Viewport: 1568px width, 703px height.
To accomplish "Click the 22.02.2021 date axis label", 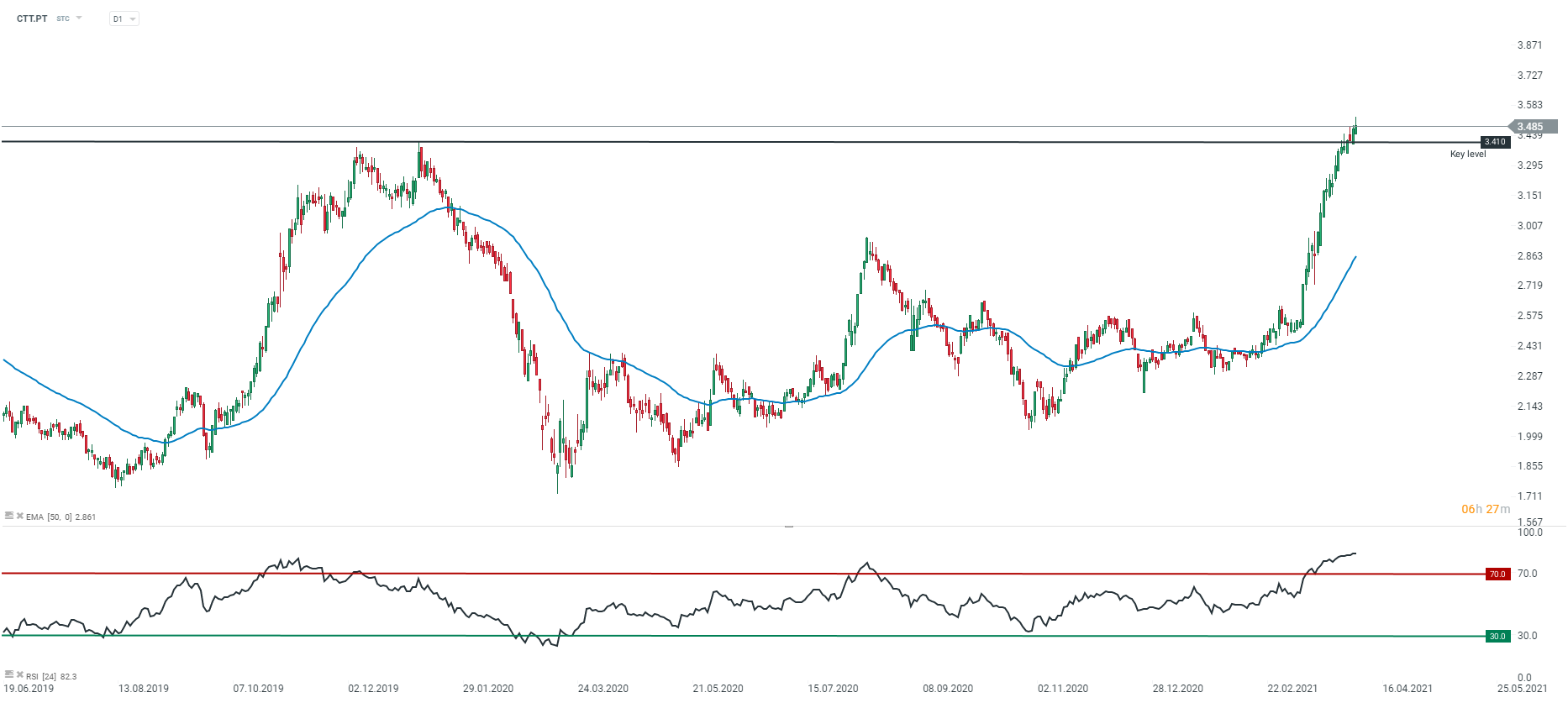I will (x=1292, y=689).
